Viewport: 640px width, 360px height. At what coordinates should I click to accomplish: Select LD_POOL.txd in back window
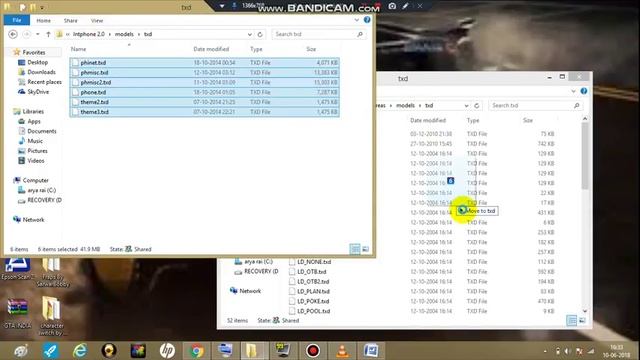click(313, 311)
